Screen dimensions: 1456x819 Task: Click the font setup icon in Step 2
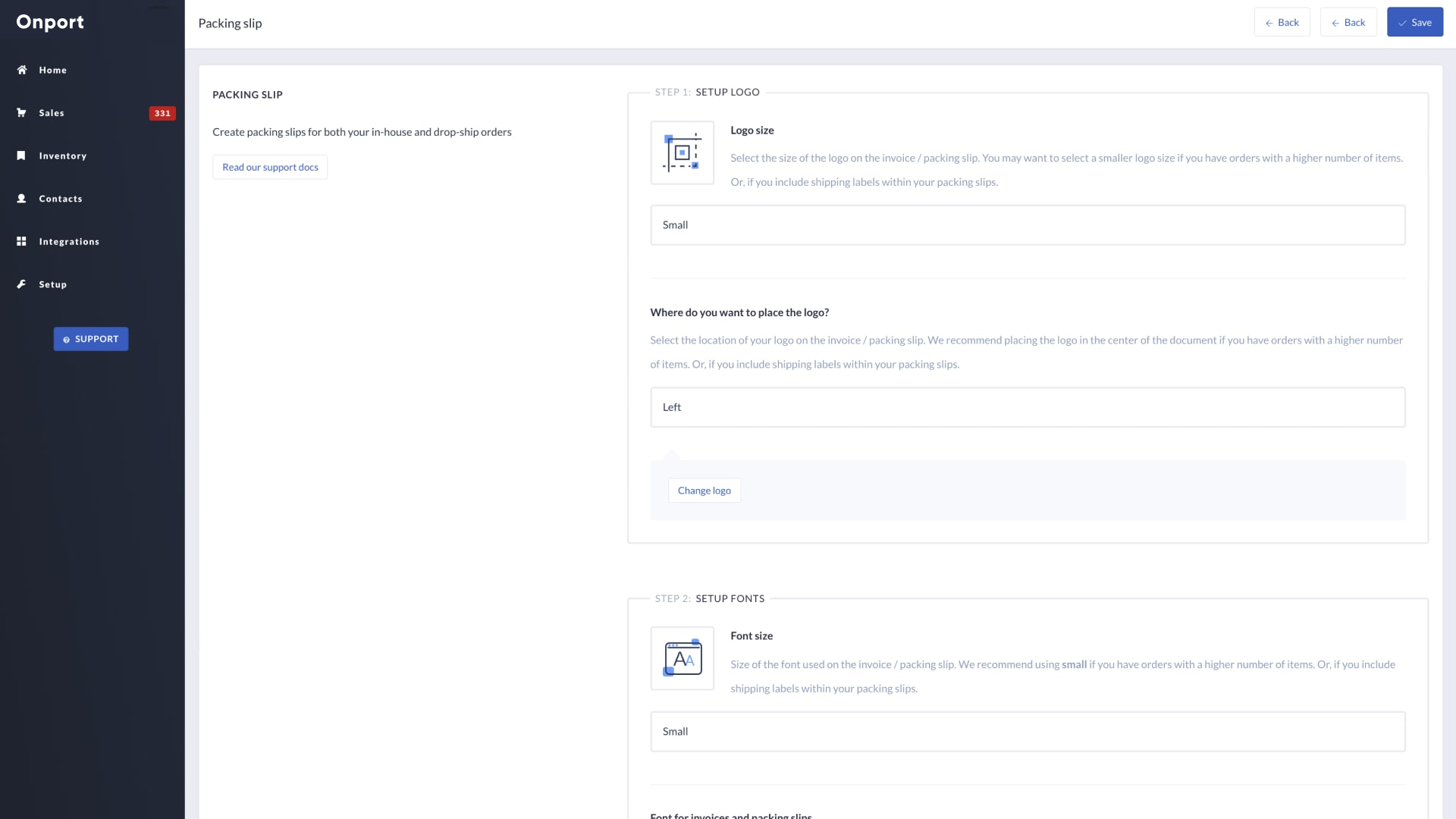coord(682,658)
